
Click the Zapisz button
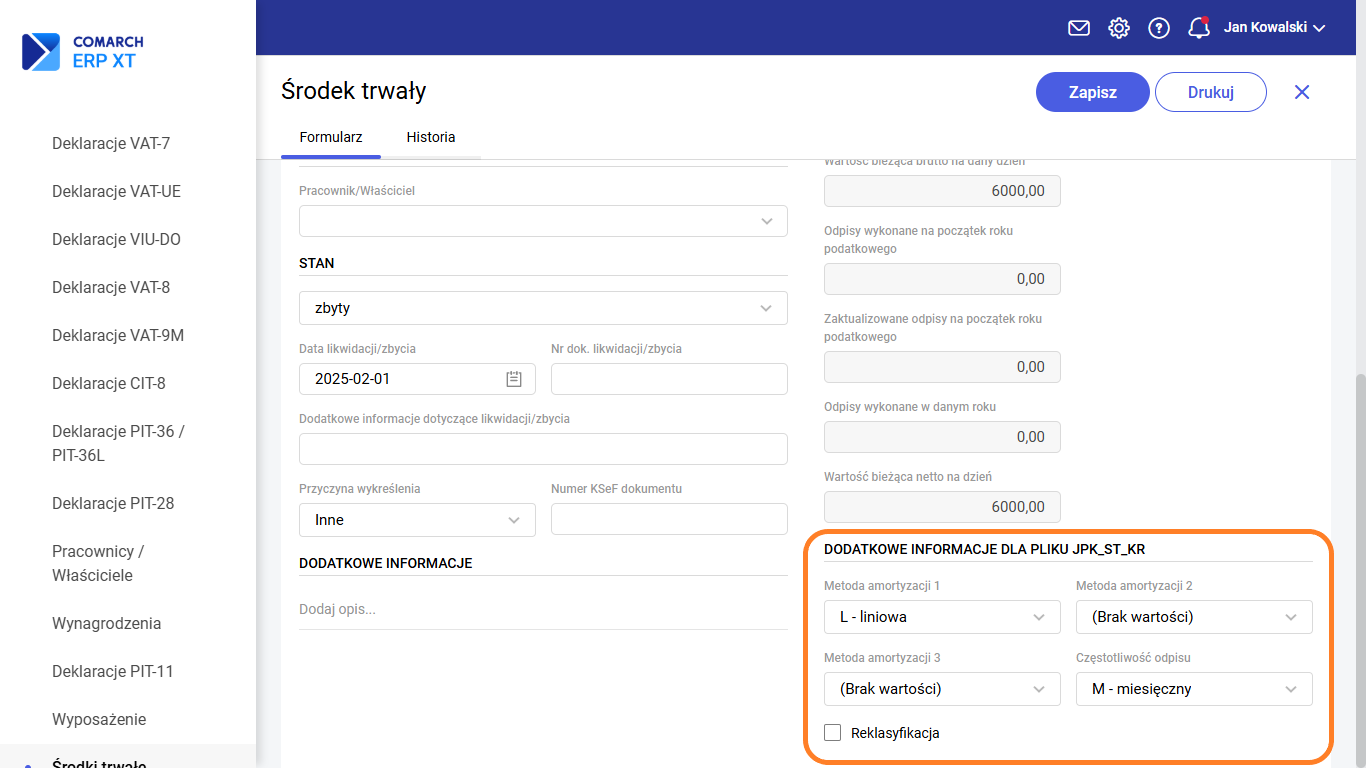click(1092, 92)
